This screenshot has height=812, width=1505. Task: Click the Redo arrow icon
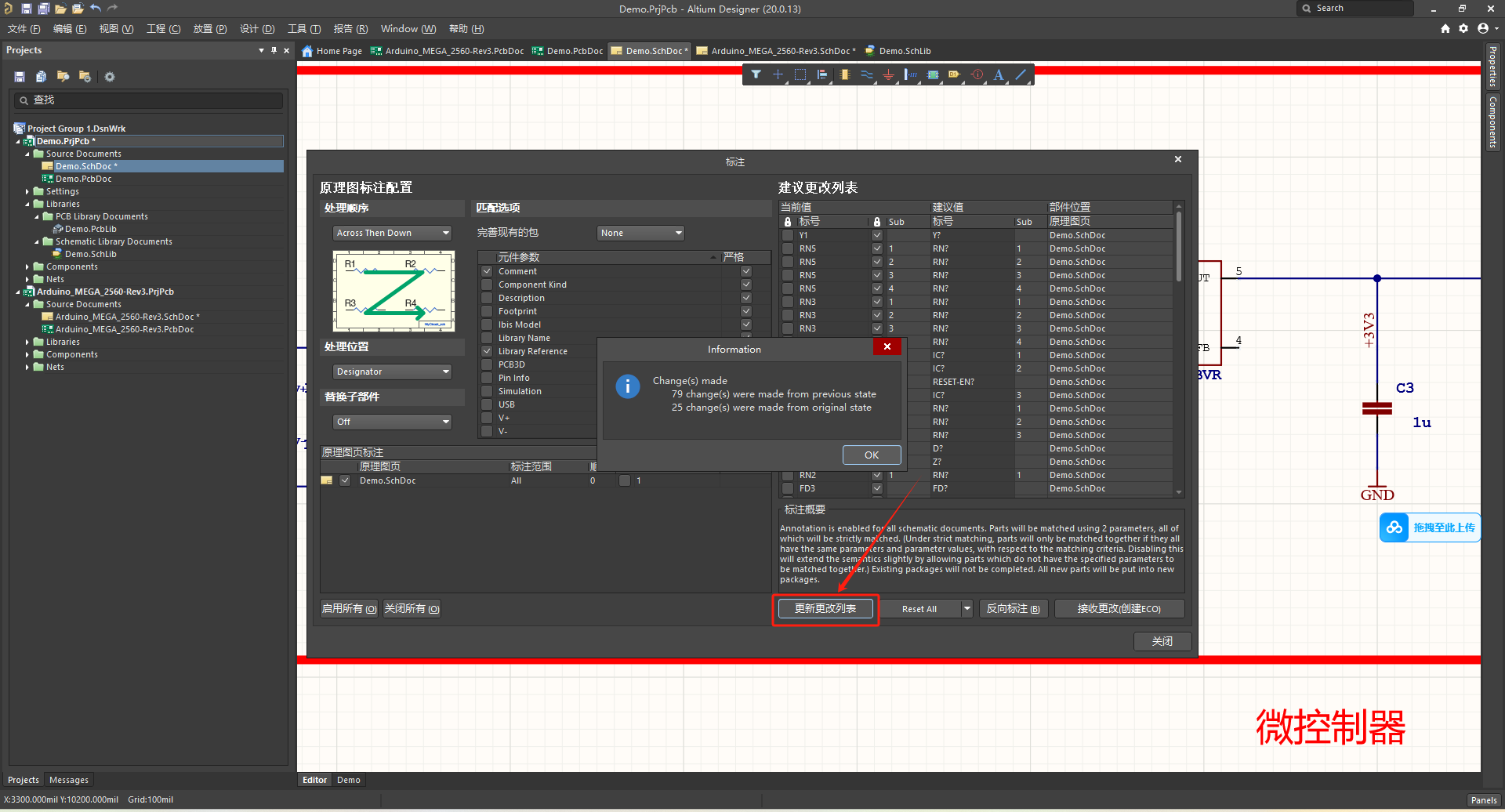tap(112, 9)
